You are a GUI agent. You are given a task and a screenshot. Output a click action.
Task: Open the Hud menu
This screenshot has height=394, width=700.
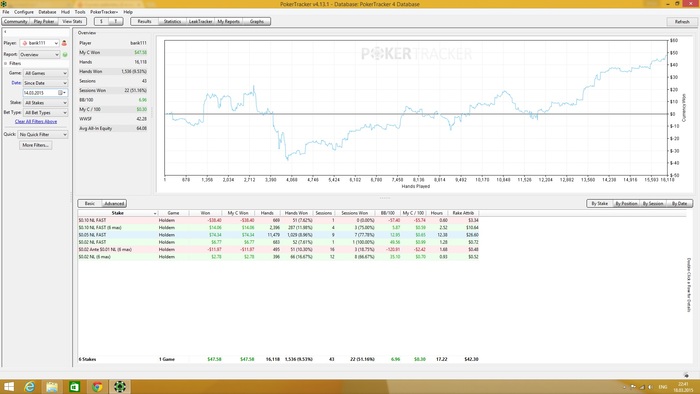(65, 12)
